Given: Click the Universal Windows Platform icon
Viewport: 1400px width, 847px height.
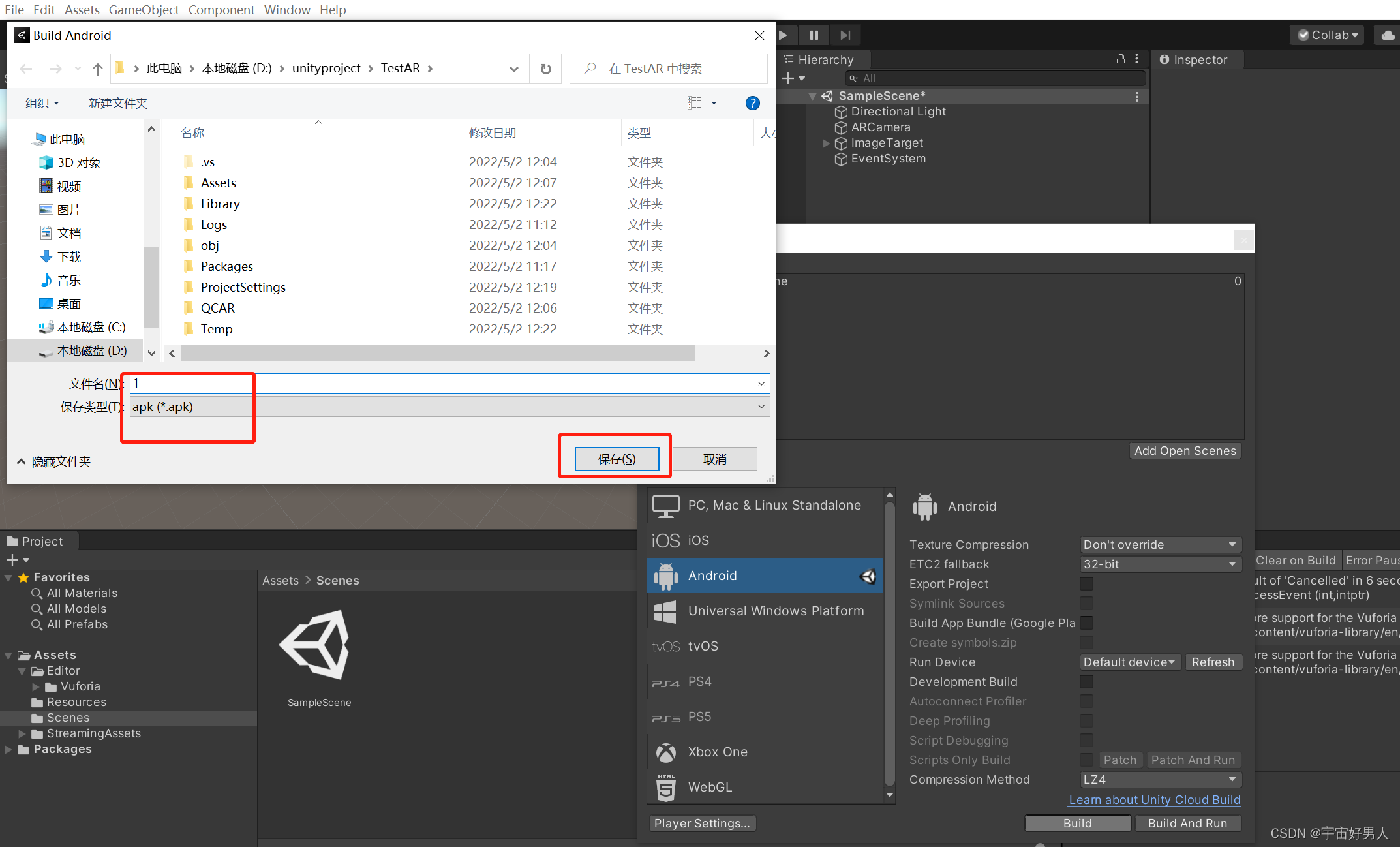Looking at the screenshot, I should (663, 612).
